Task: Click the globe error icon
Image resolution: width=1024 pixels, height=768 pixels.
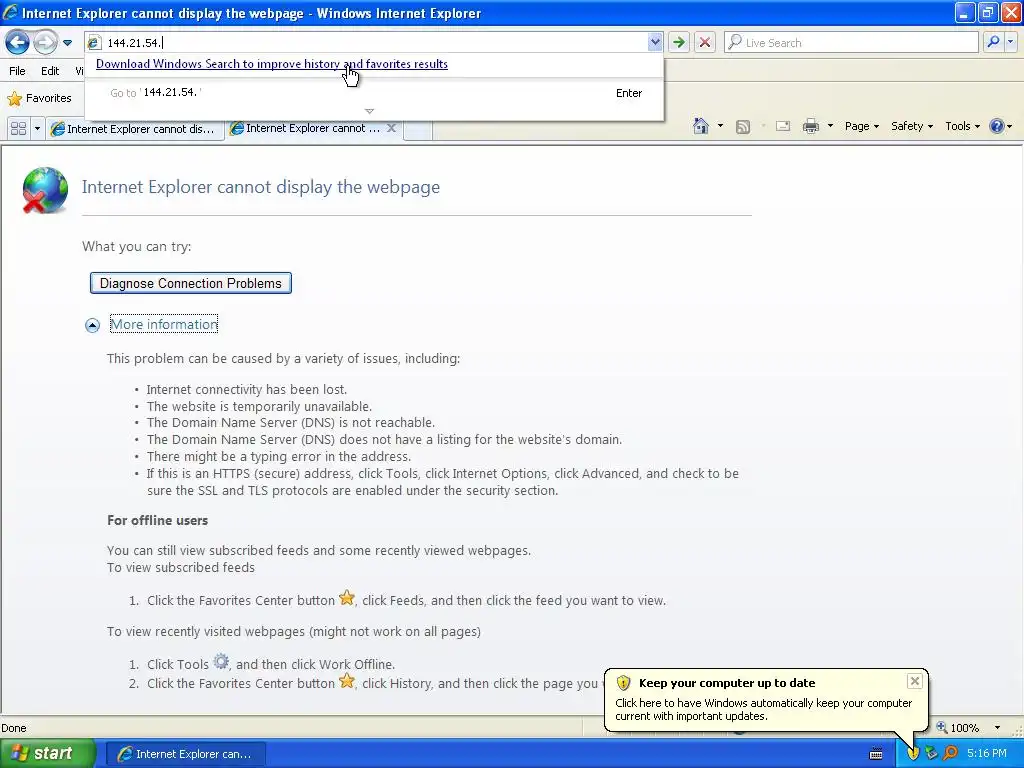Action: point(44,190)
